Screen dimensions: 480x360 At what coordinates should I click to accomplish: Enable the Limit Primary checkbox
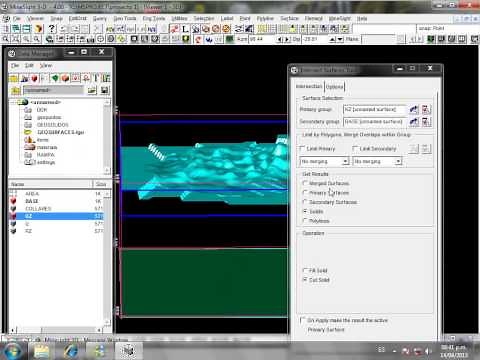[x=303, y=148]
